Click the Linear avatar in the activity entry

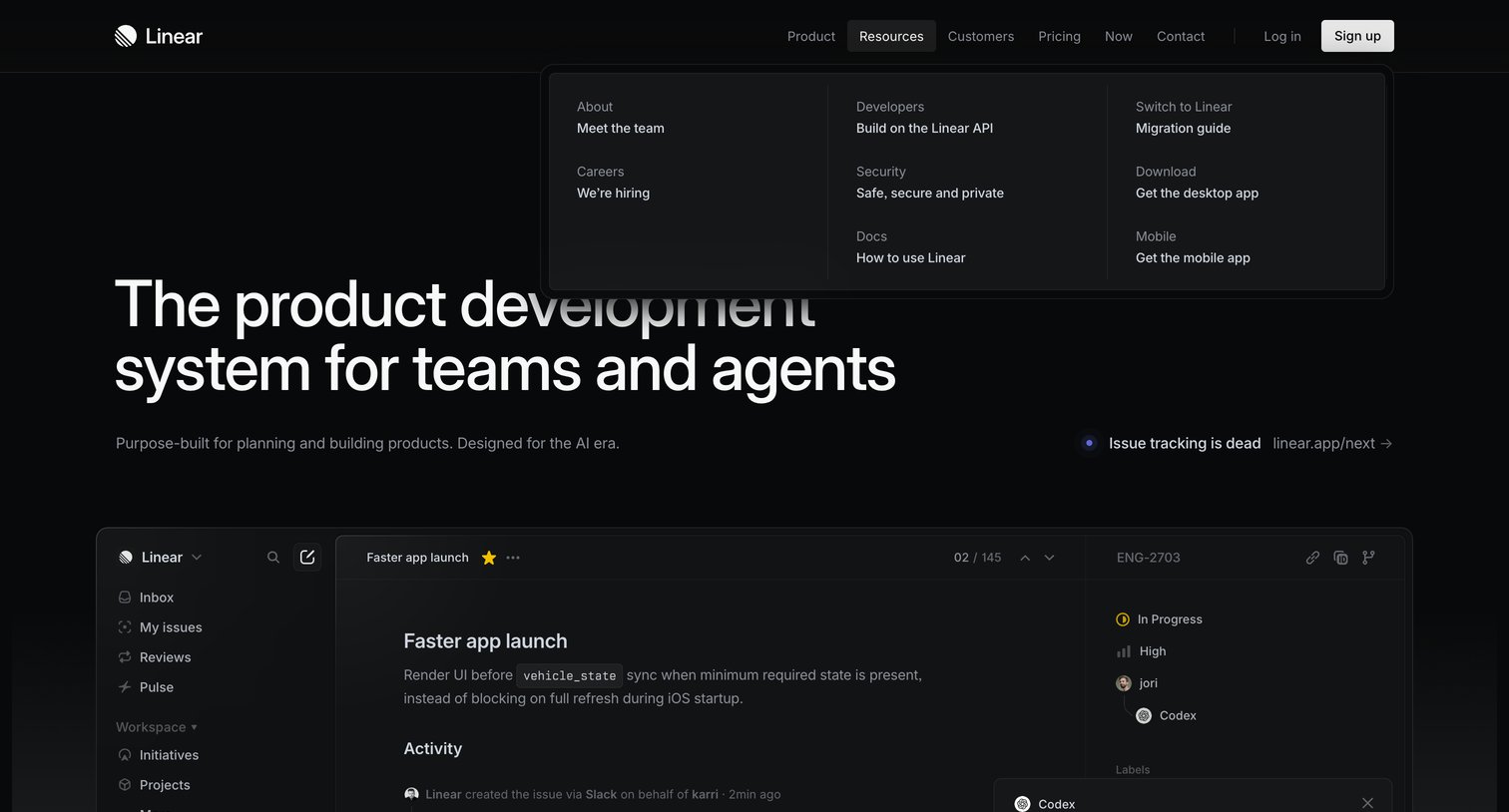[x=411, y=794]
